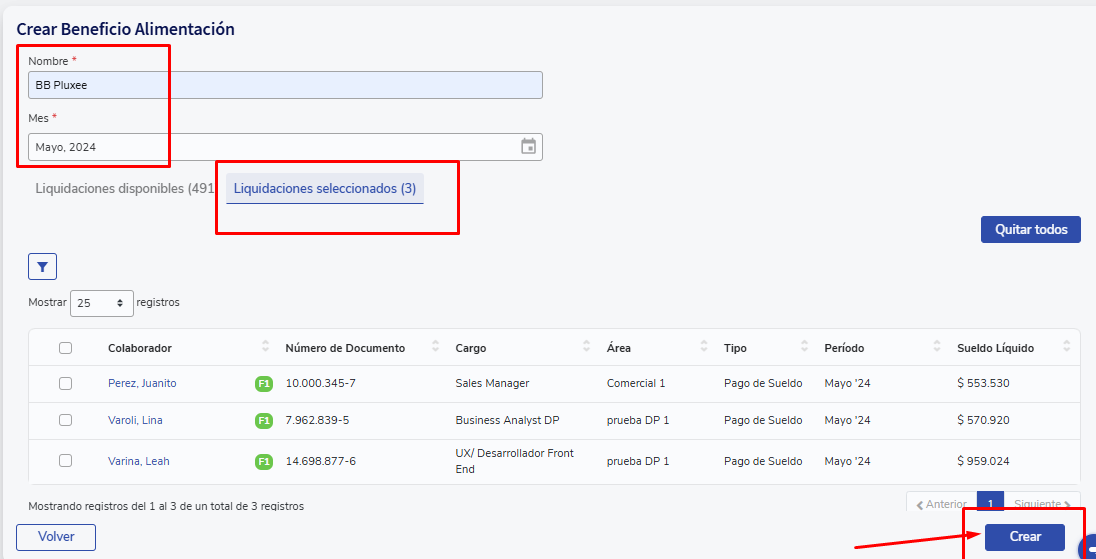Select the Liquidaciones seleccionados tab
Viewport: 1096px width, 559px height.
tap(324, 188)
